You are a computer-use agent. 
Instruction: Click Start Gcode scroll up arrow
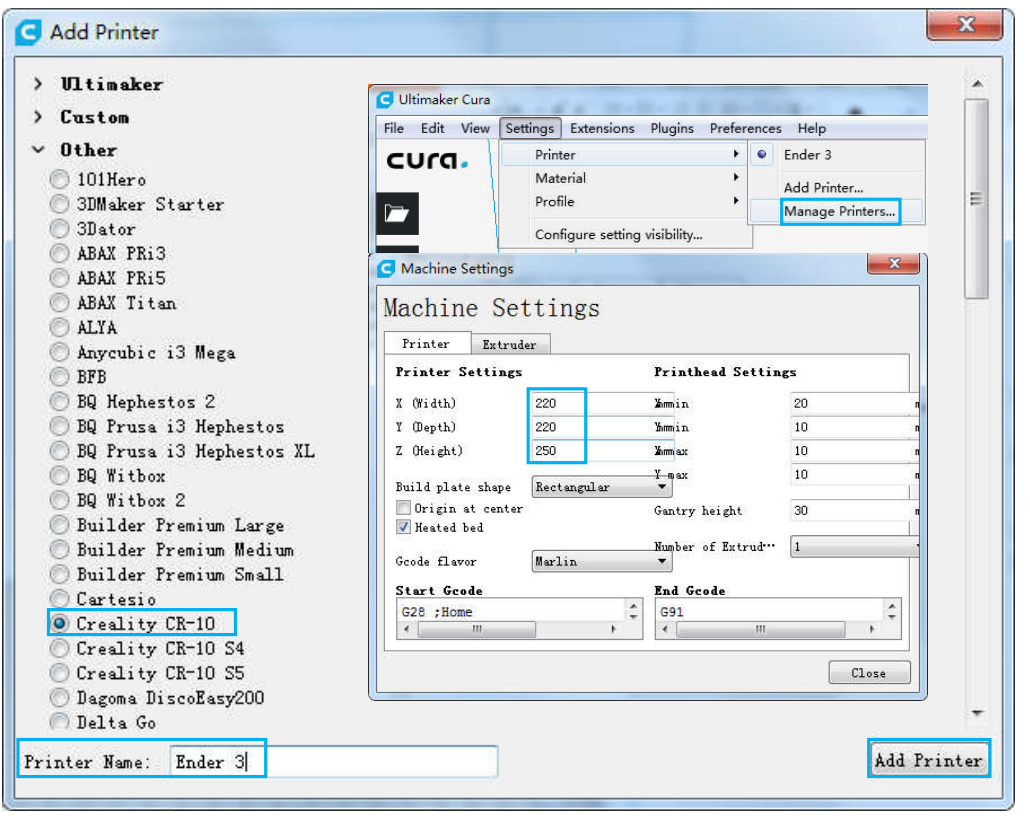coord(633,606)
